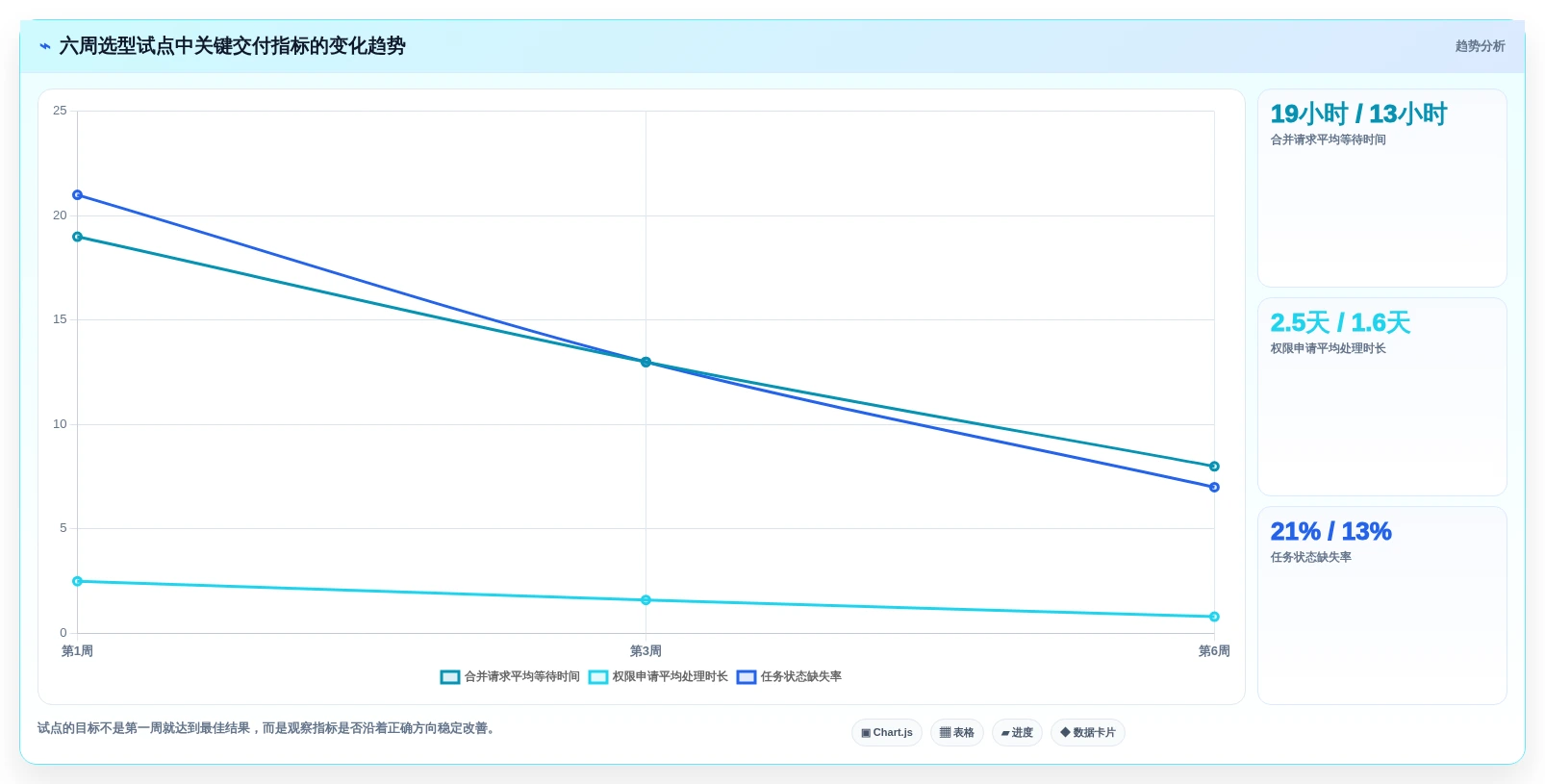
Task: Click the 15 y-axis tick label
Action: [x=60, y=319]
